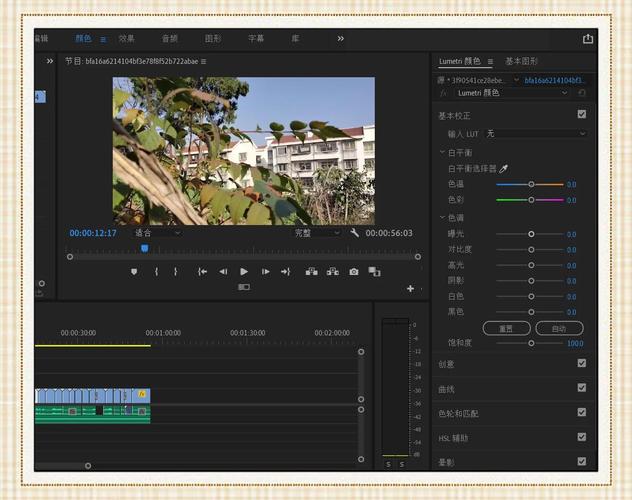Click the Extract button icon
This screenshot has width=632, height=500.
[333, 272]
